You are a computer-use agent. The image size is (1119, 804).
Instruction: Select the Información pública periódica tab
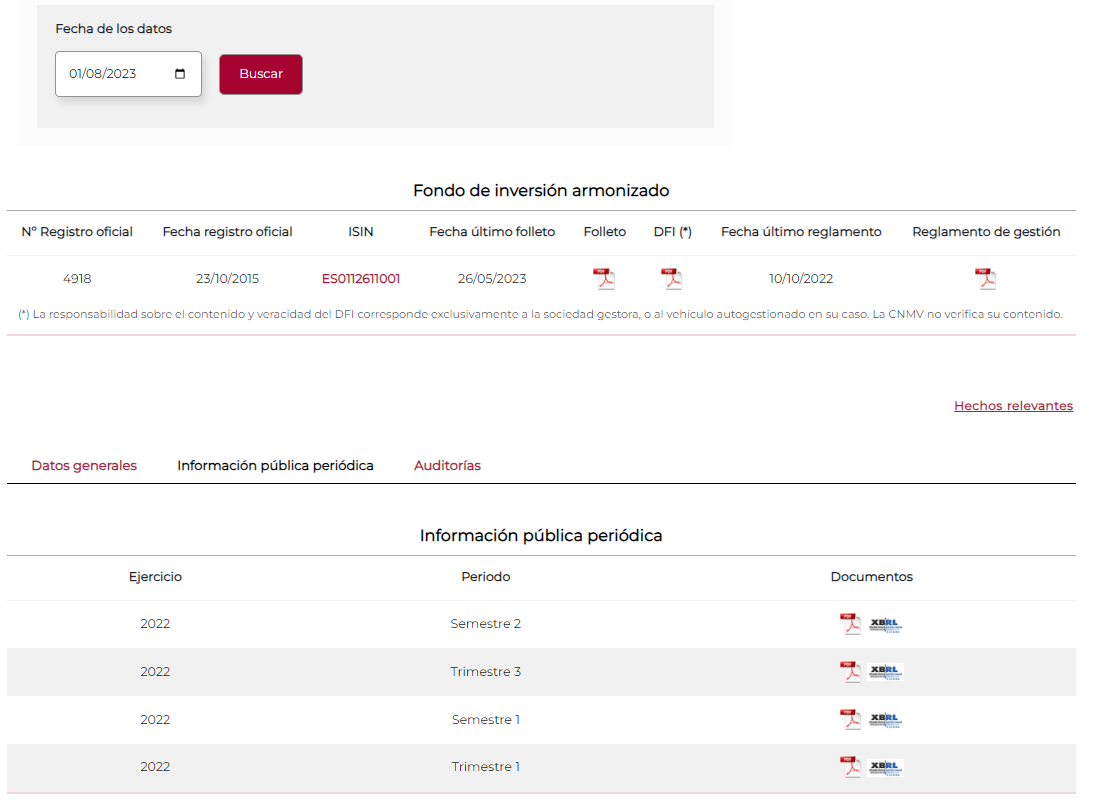pyautogui.click(x=275, y=466)
